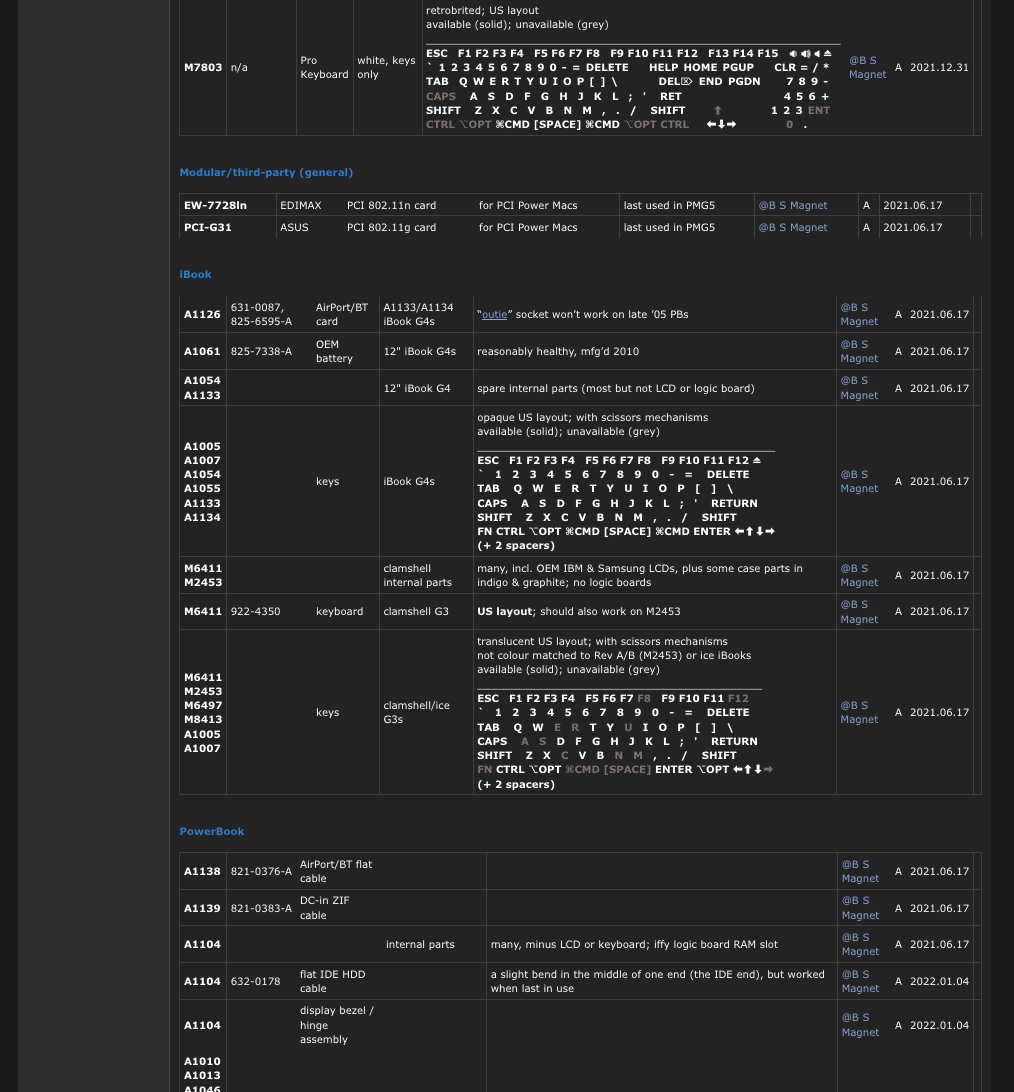Select "many, minus LCD or keyboard" description
Screen dimensions: 1014x1092
634,945
